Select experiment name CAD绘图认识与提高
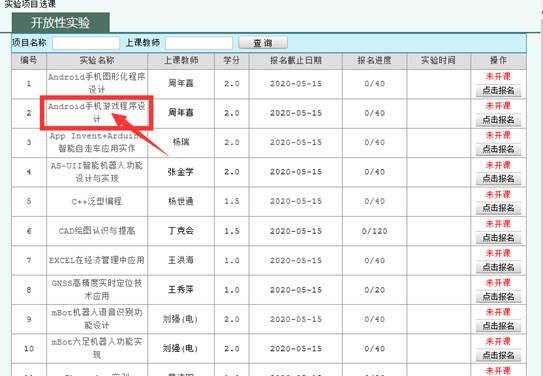The height and width of the screenshot is (376, 543). (x=97, y=231)
